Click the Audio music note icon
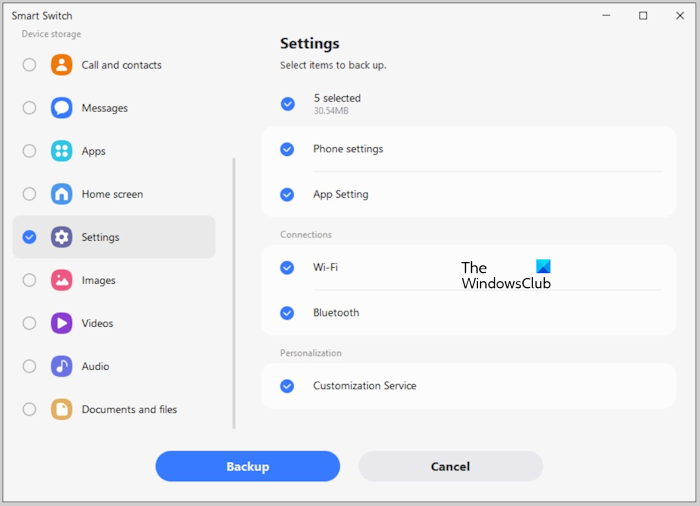Image resolution: width=700 pixels, height=506 pixels. (x=62, y=366)
